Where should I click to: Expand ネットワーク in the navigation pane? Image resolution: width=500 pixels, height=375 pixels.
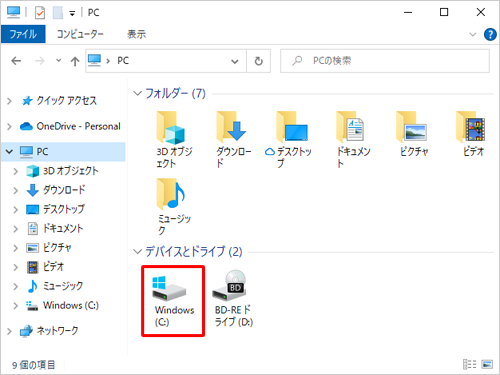(x=9, y=331)
